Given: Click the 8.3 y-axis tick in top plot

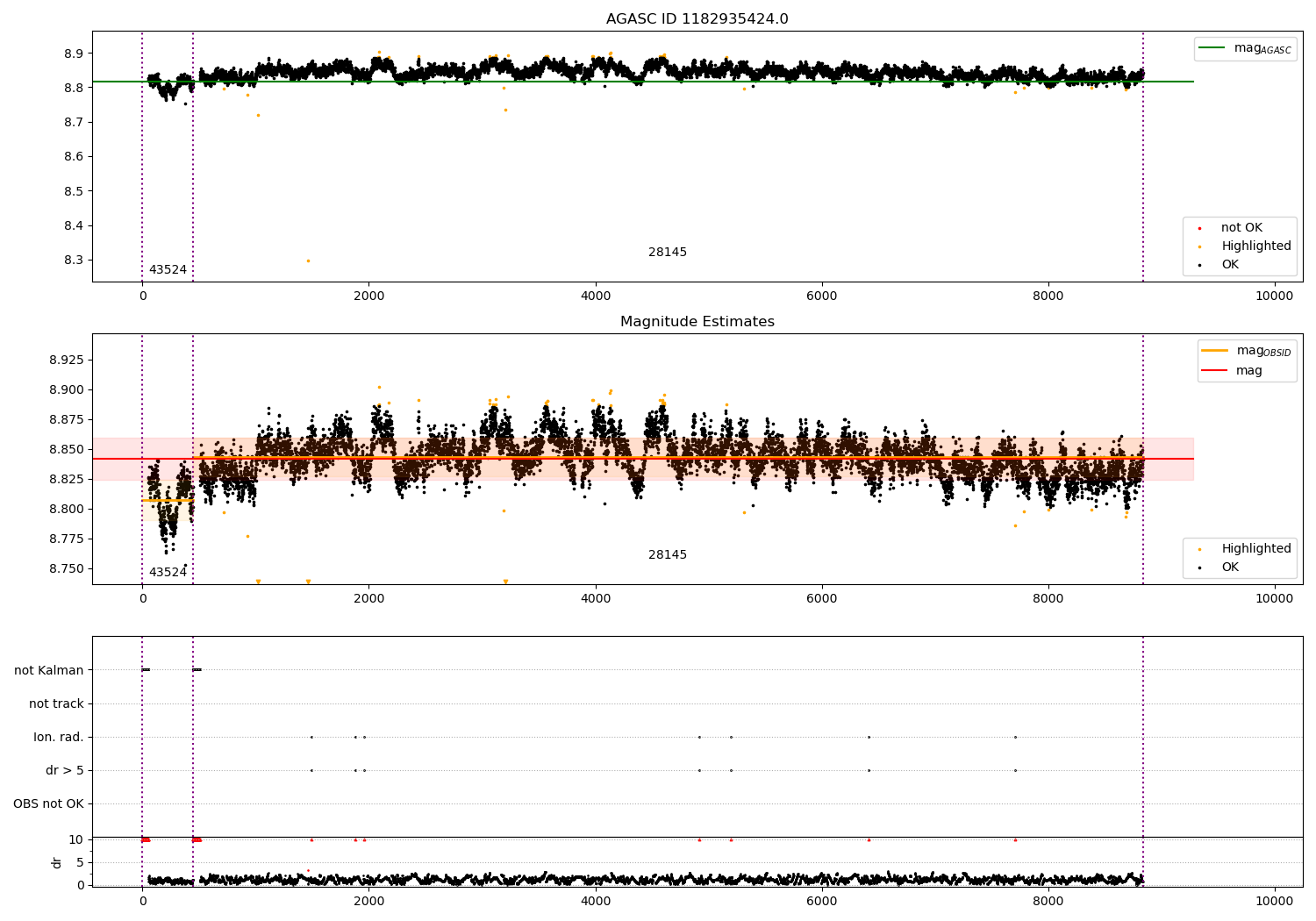Looking at the screenshot, I should pos(74,261).
